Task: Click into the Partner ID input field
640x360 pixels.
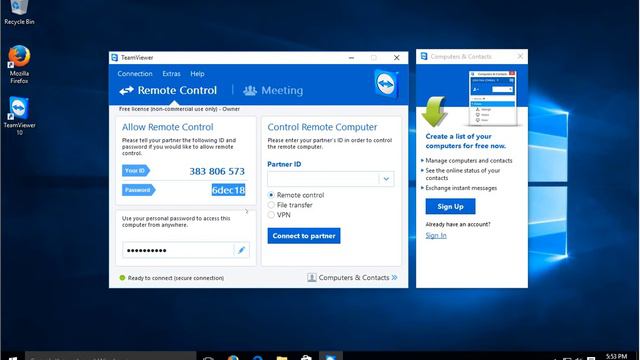Action: (x=323, y=179)
